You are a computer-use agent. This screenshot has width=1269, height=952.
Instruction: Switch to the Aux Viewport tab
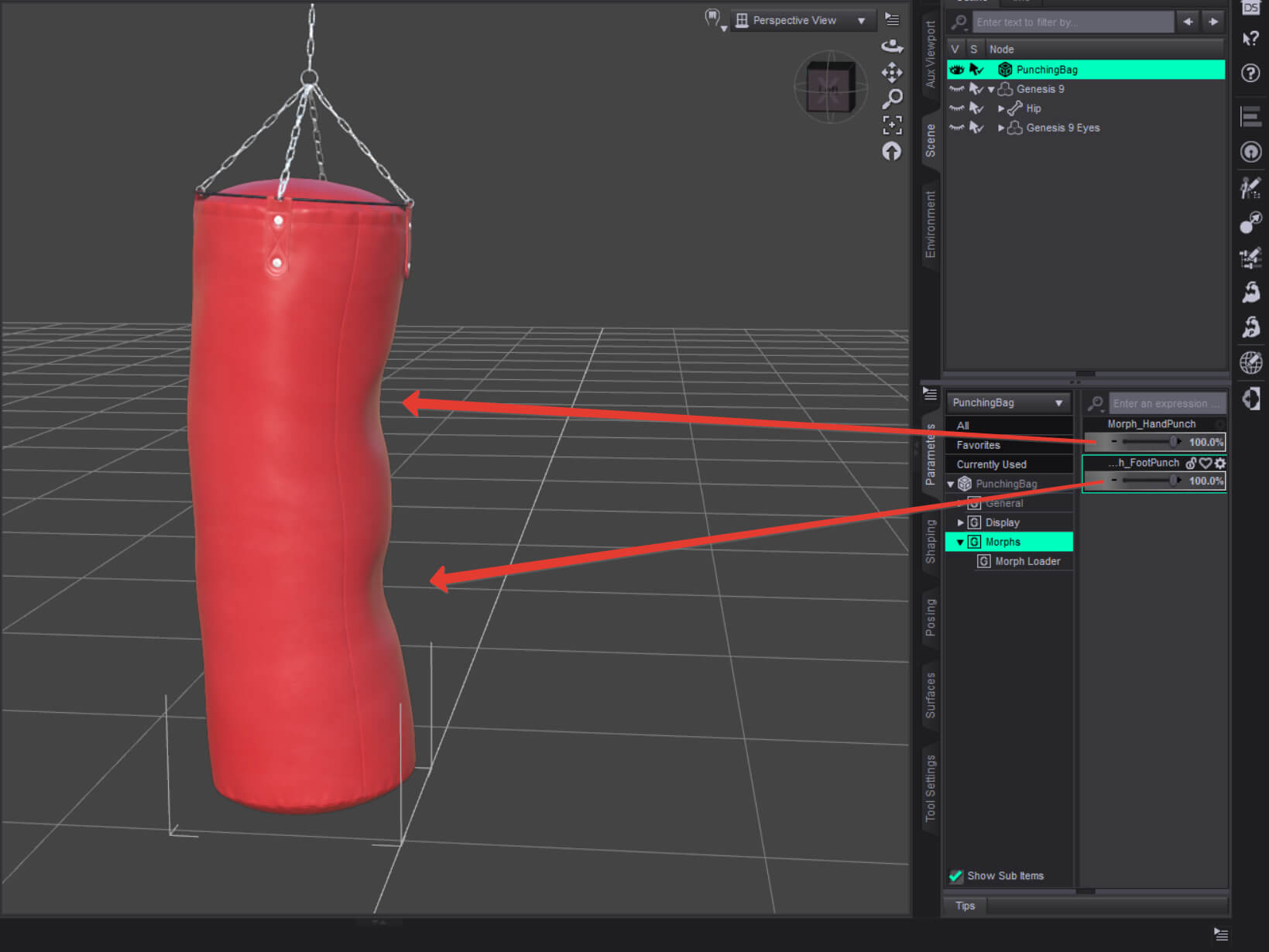click(x=930, y=53)
